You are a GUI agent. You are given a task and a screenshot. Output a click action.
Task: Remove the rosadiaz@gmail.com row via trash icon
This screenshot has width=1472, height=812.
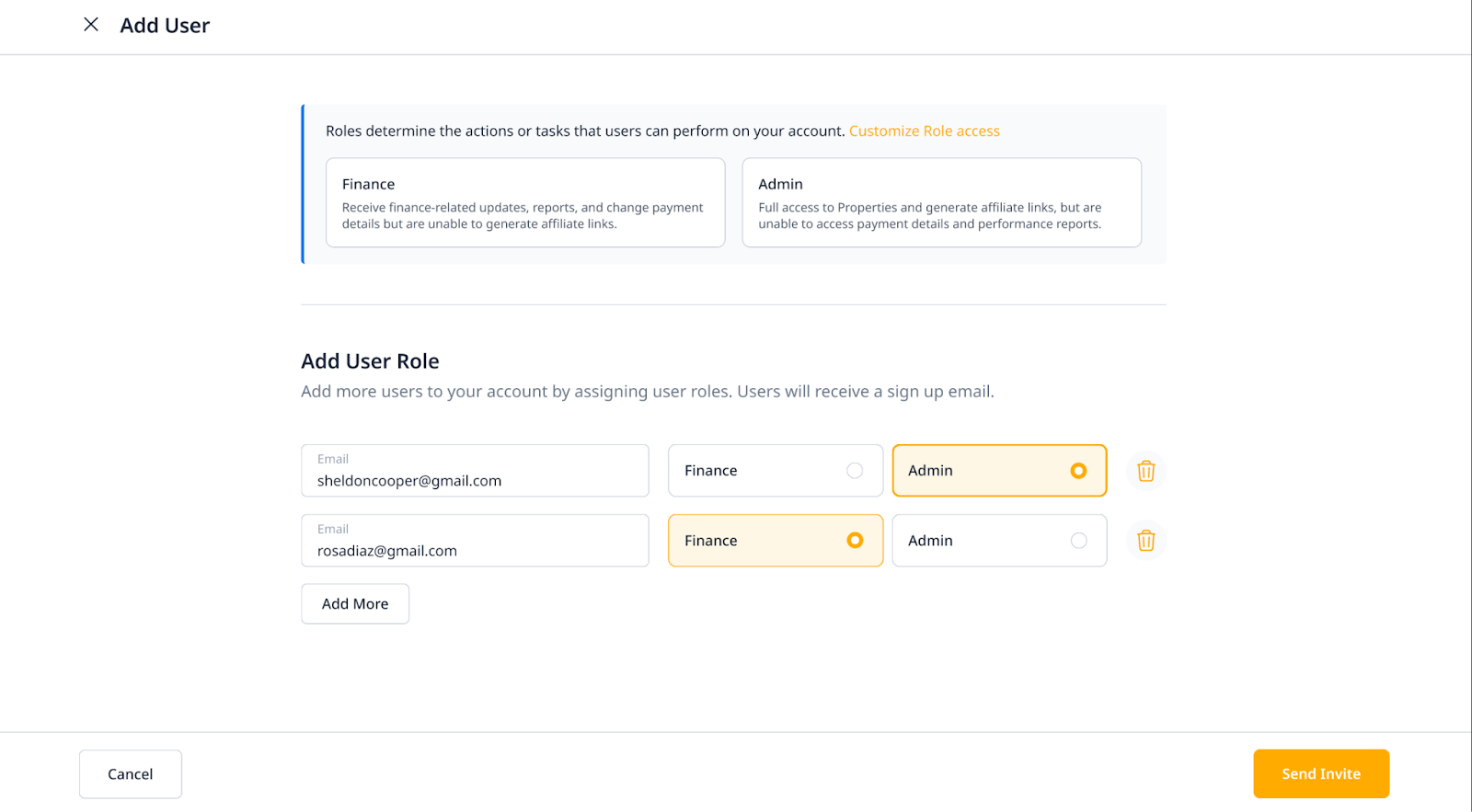(x=1145, y=541)
